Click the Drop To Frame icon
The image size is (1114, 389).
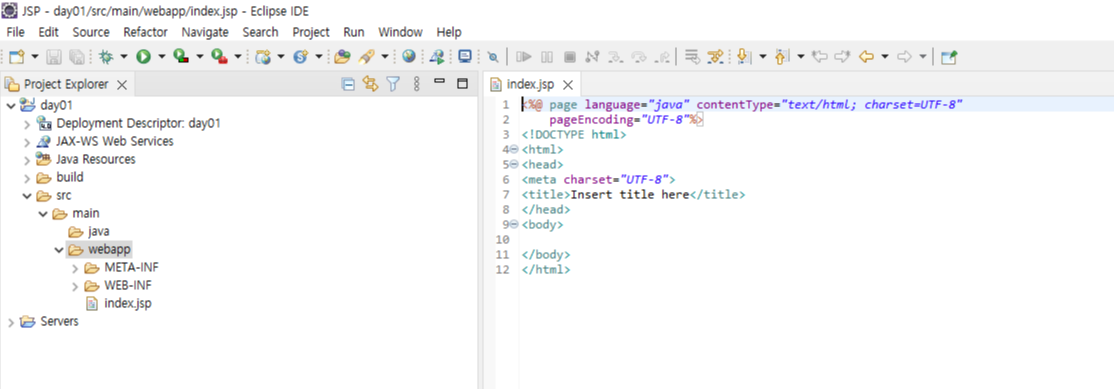tap(693, 57)
